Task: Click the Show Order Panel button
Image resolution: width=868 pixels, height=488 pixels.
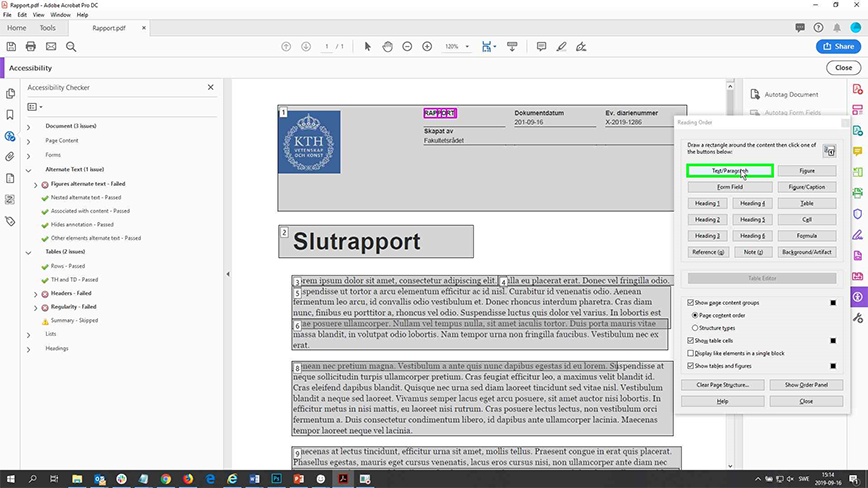Action: 806,385
